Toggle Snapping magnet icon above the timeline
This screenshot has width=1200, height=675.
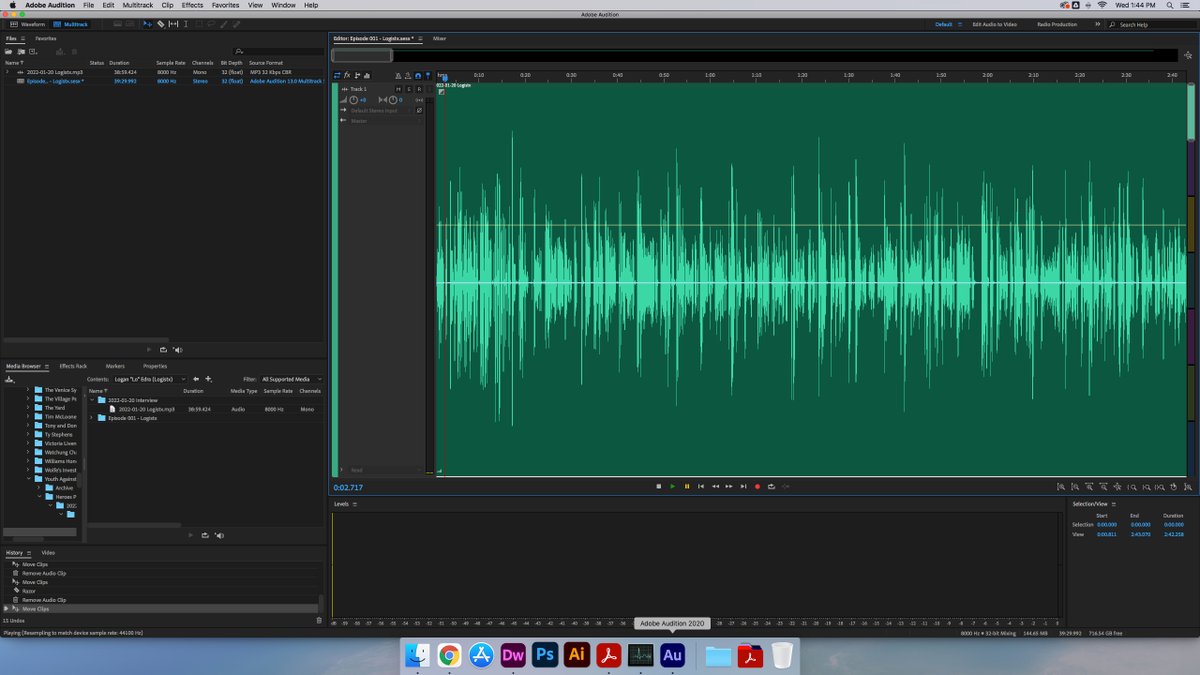coord(418,75)
